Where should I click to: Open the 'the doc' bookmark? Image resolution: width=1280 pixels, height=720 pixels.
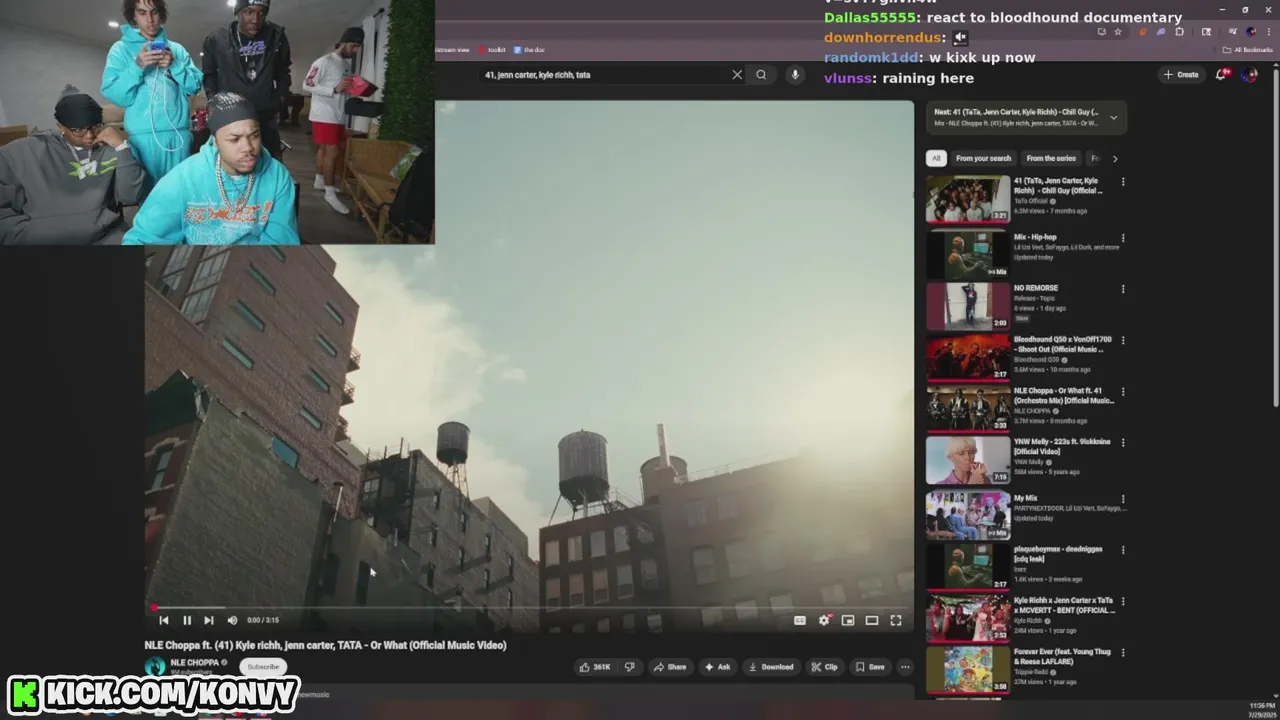tap(530, 49)
